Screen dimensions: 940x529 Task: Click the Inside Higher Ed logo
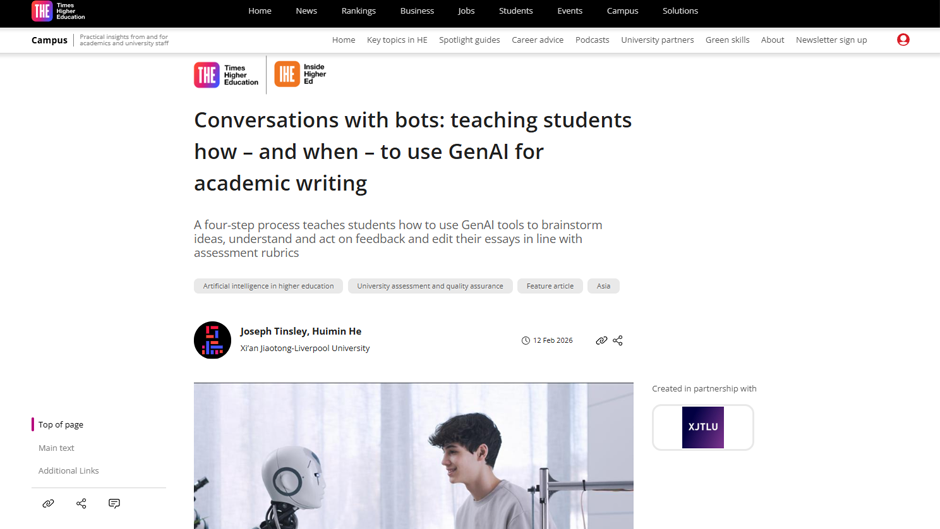(x=300, y=74)
